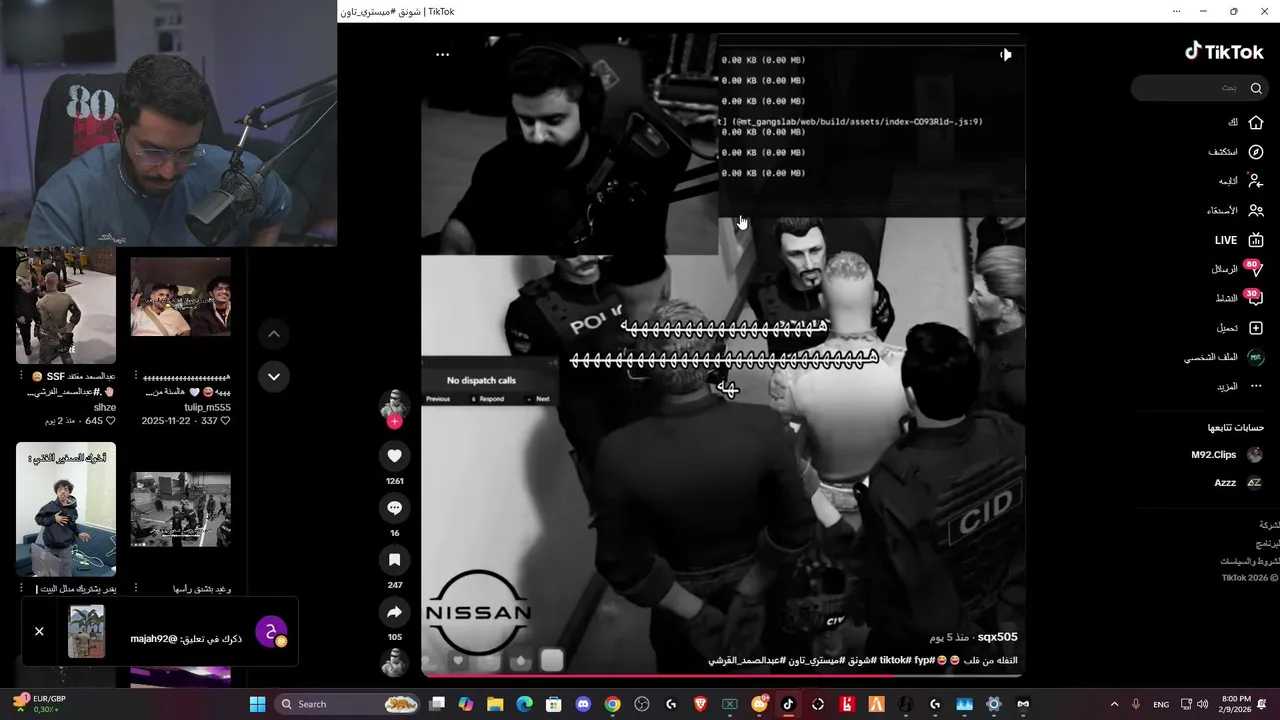
Task: Click the Upload plus-square icon
Action: pos(1256,328)
